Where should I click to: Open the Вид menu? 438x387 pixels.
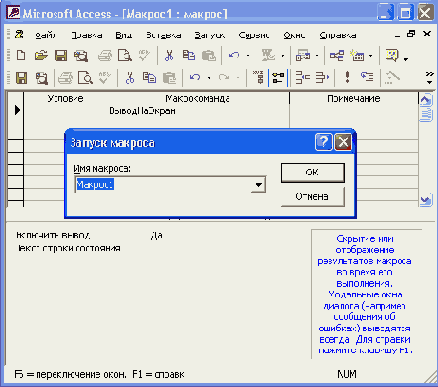(124, 35)
